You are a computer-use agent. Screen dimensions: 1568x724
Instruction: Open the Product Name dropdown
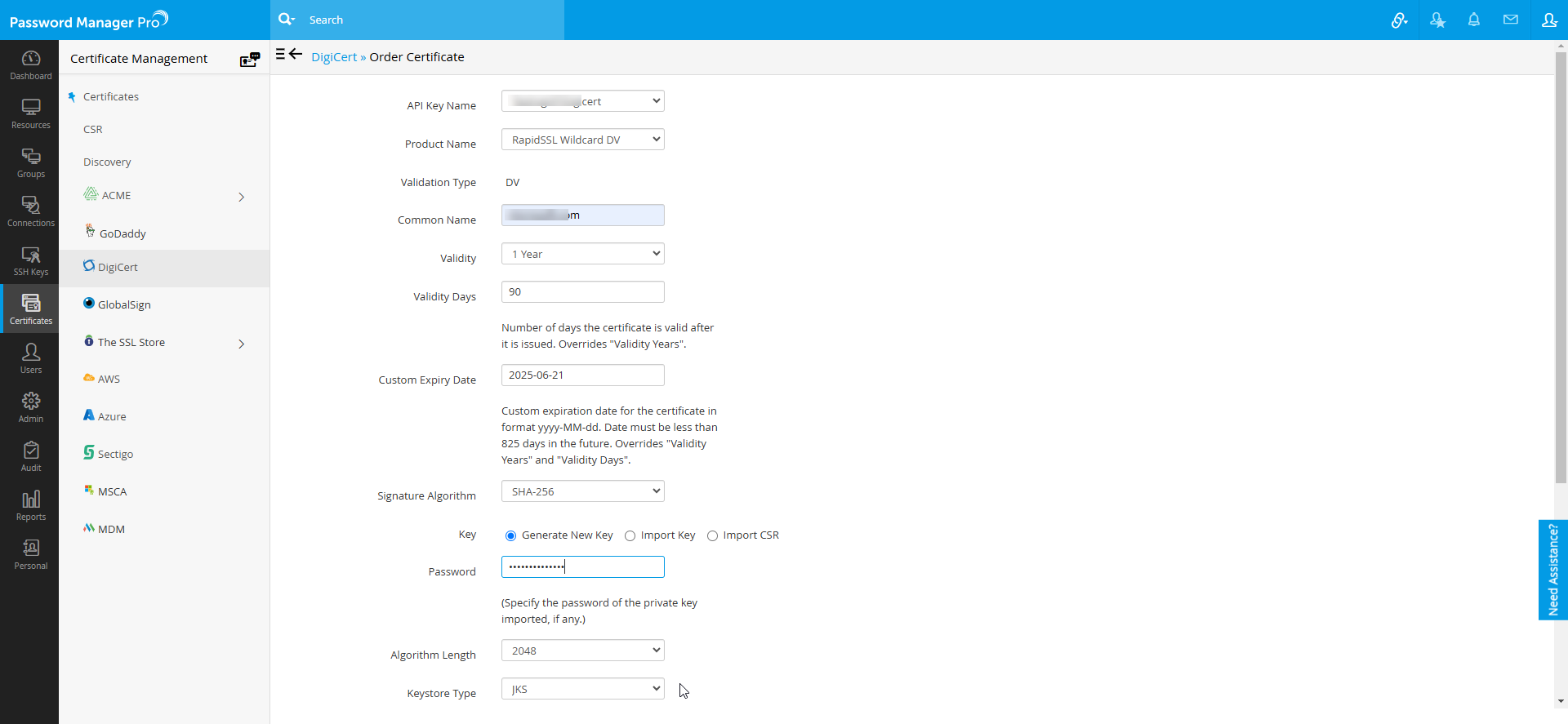point(582,140)
